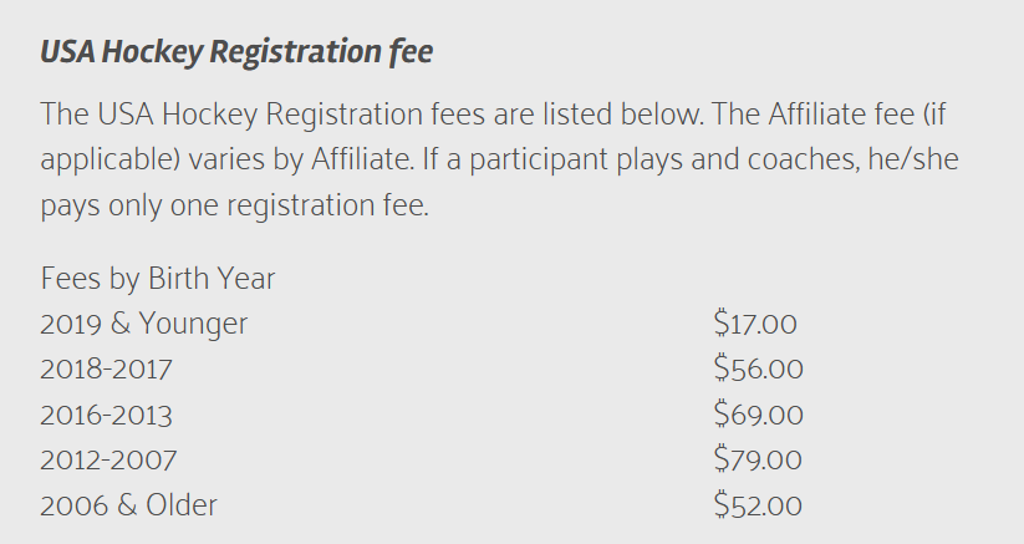Click the "2012-2007" birth year label
This screenshot has height=544, width=1024.
click(108, 460)
